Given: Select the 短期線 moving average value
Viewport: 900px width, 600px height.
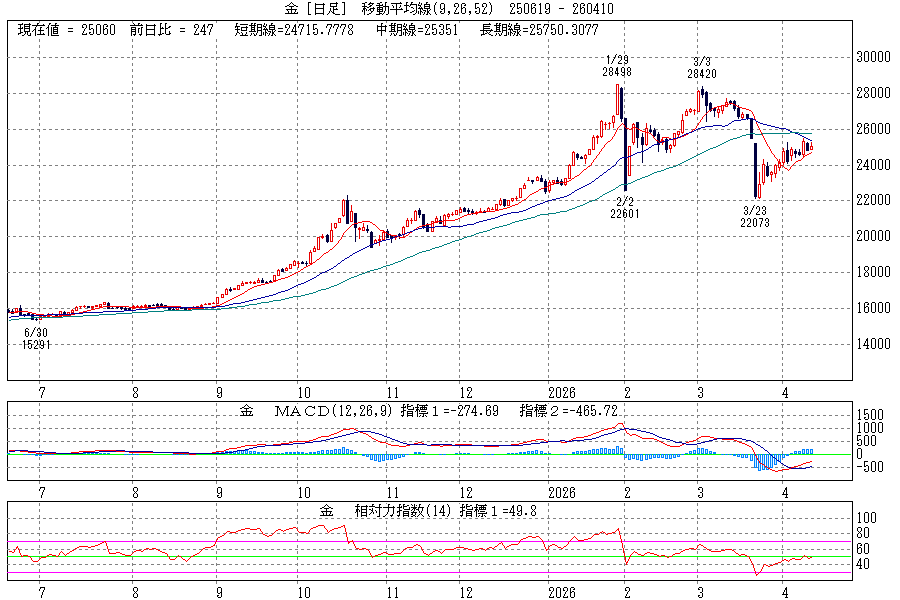Looking at the screenshot, I should (293, 30).
